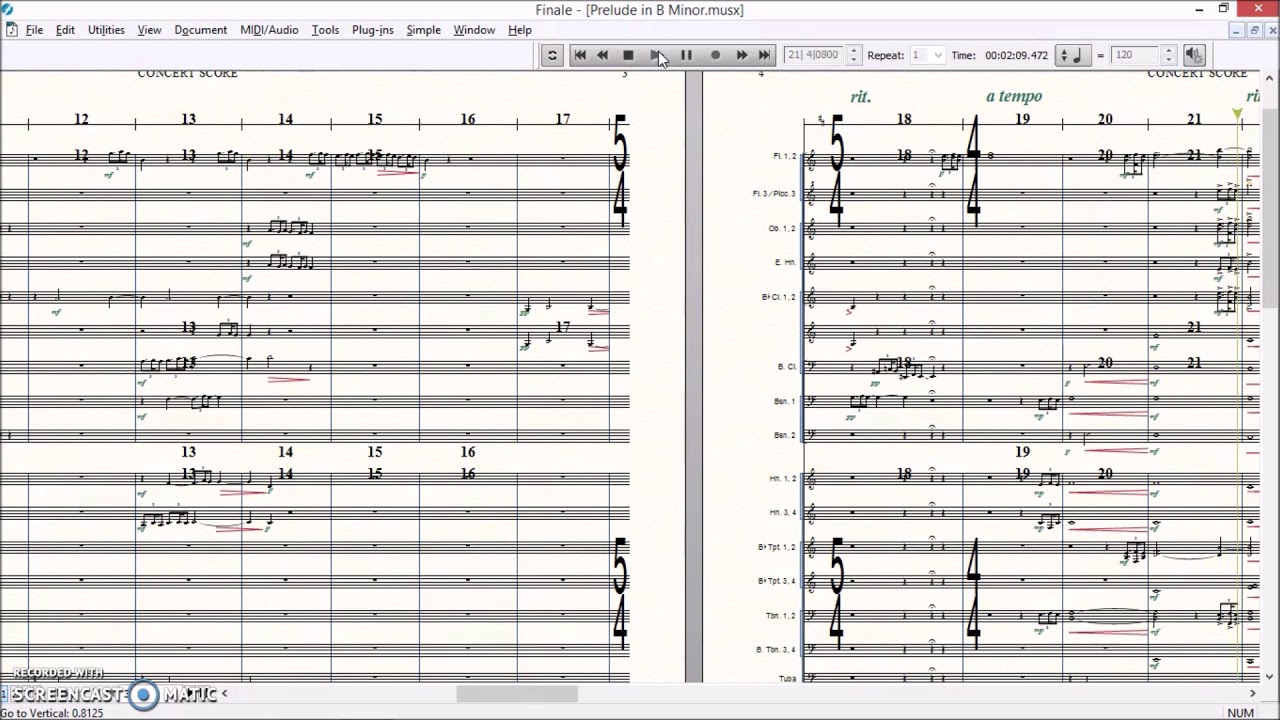Open the Repeat count dropdown
The height and width of the screenshot is (720, 1280).
pos(927,55)
